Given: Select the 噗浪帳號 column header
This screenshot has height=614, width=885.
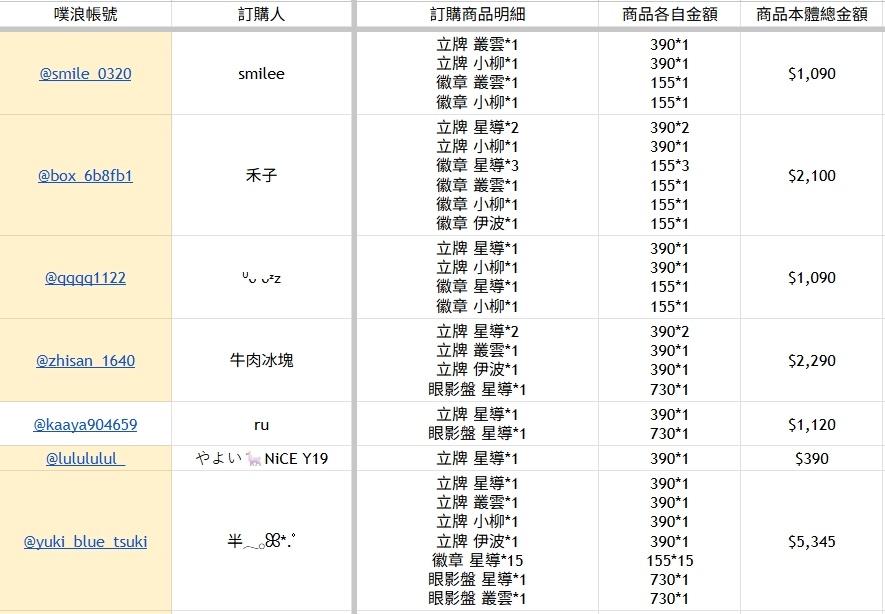Looking at the screenshot, I should 85,15.
